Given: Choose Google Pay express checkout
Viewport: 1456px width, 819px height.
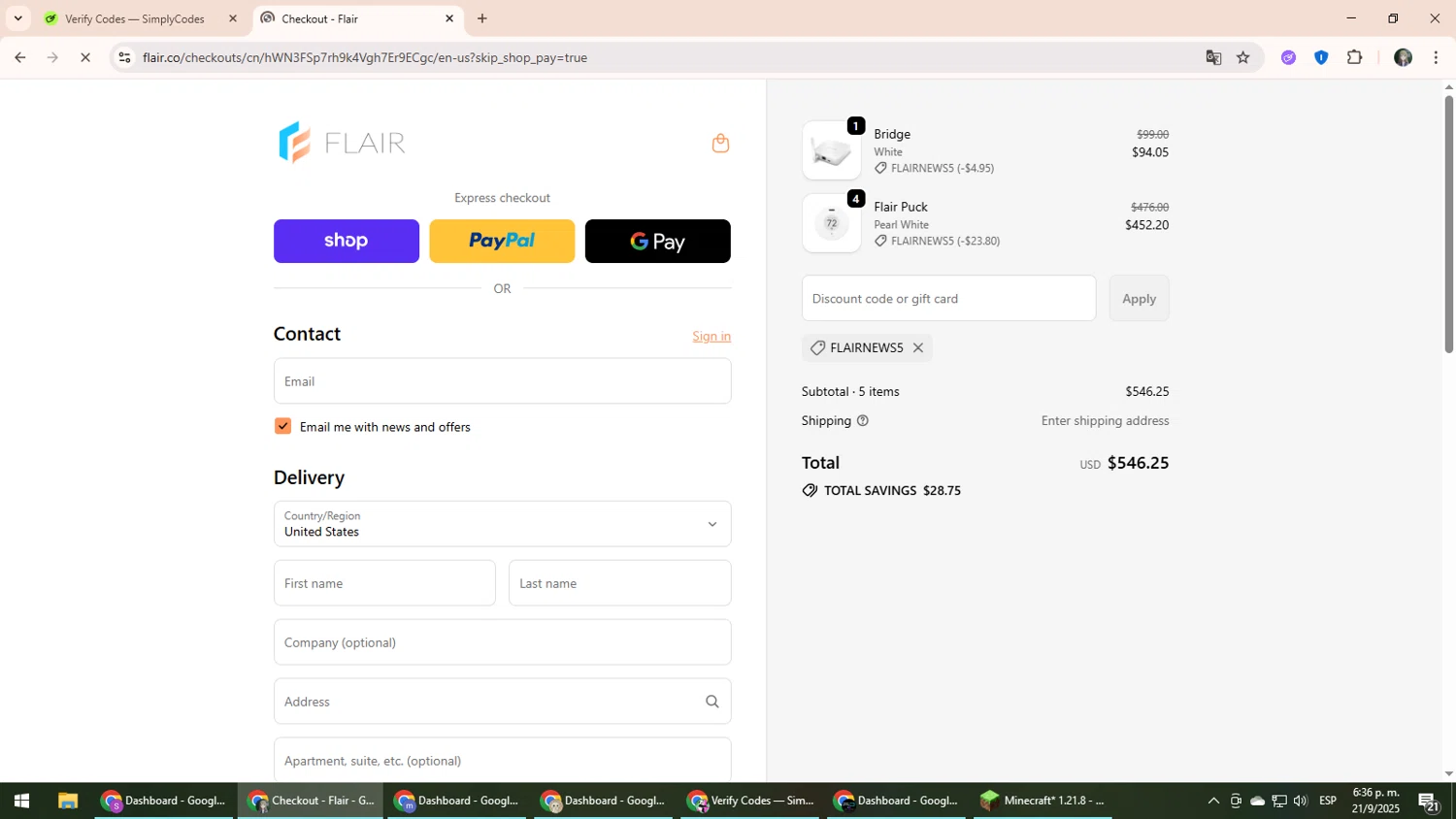Looking at the screenshot, I should click(658, 241).
